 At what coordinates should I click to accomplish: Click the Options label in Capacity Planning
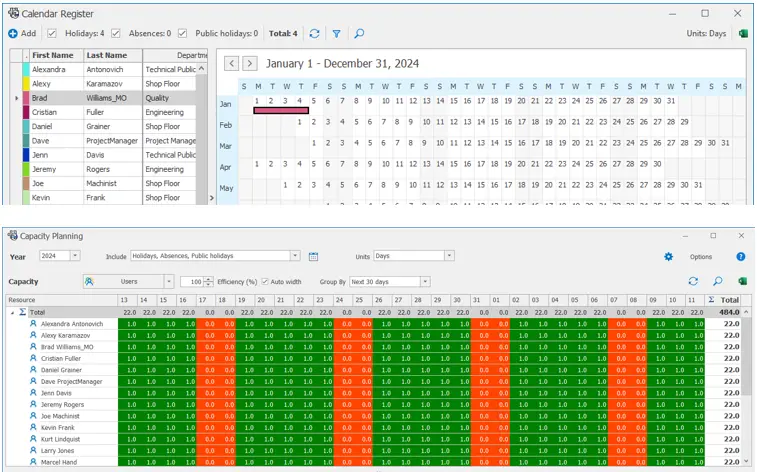[700, 257]
